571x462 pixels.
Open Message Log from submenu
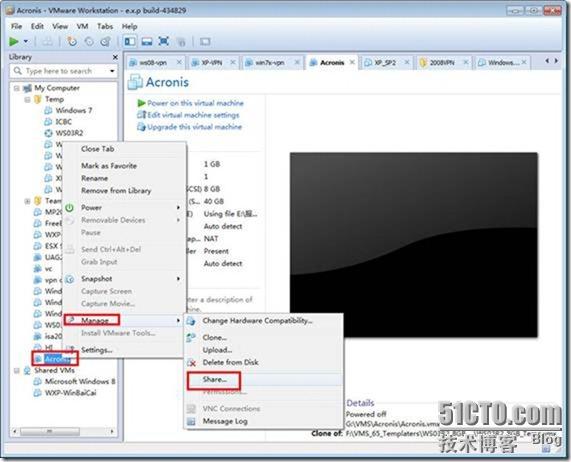click(264, 421)
